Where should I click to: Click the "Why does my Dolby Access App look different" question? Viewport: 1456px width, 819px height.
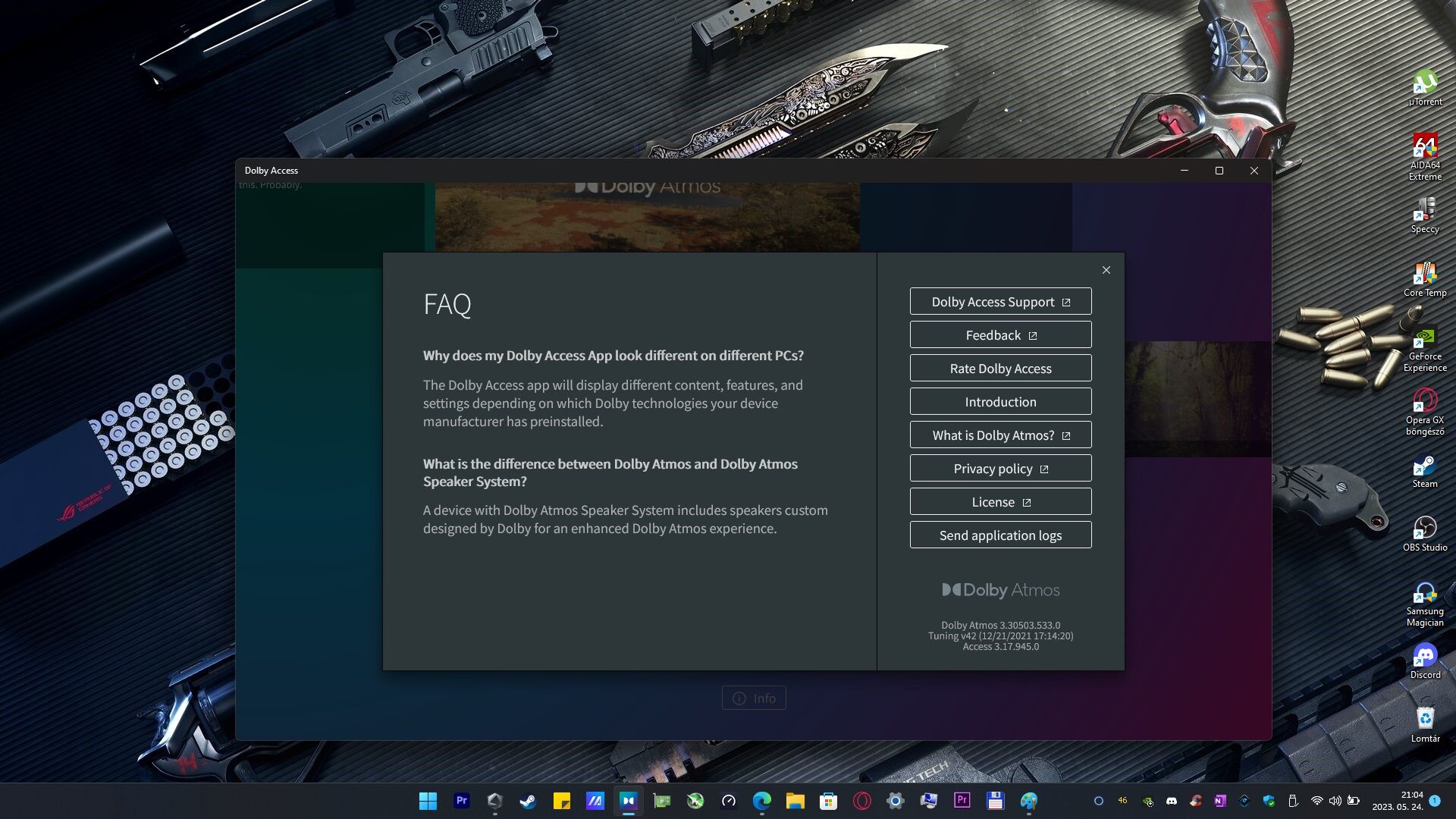click(613, 356)
